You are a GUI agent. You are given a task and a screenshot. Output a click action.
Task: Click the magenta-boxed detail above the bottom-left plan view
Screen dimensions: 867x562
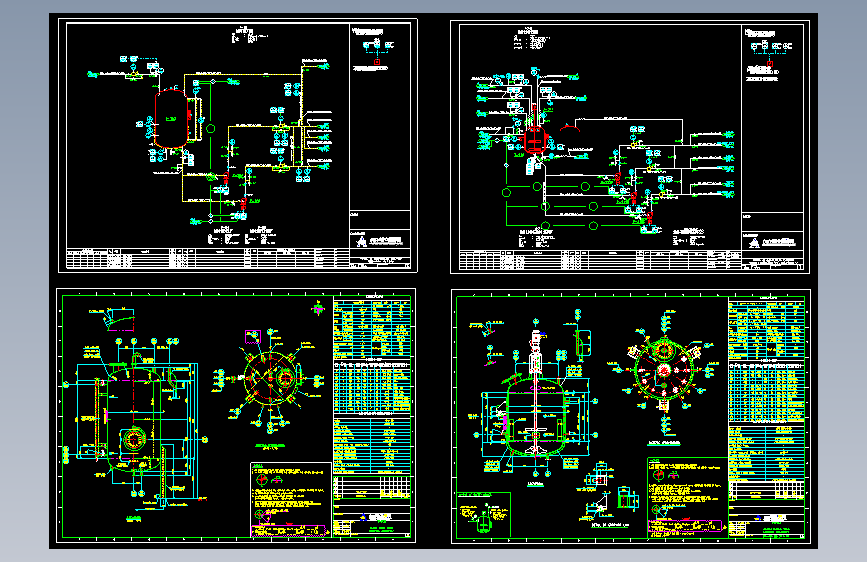253,336
